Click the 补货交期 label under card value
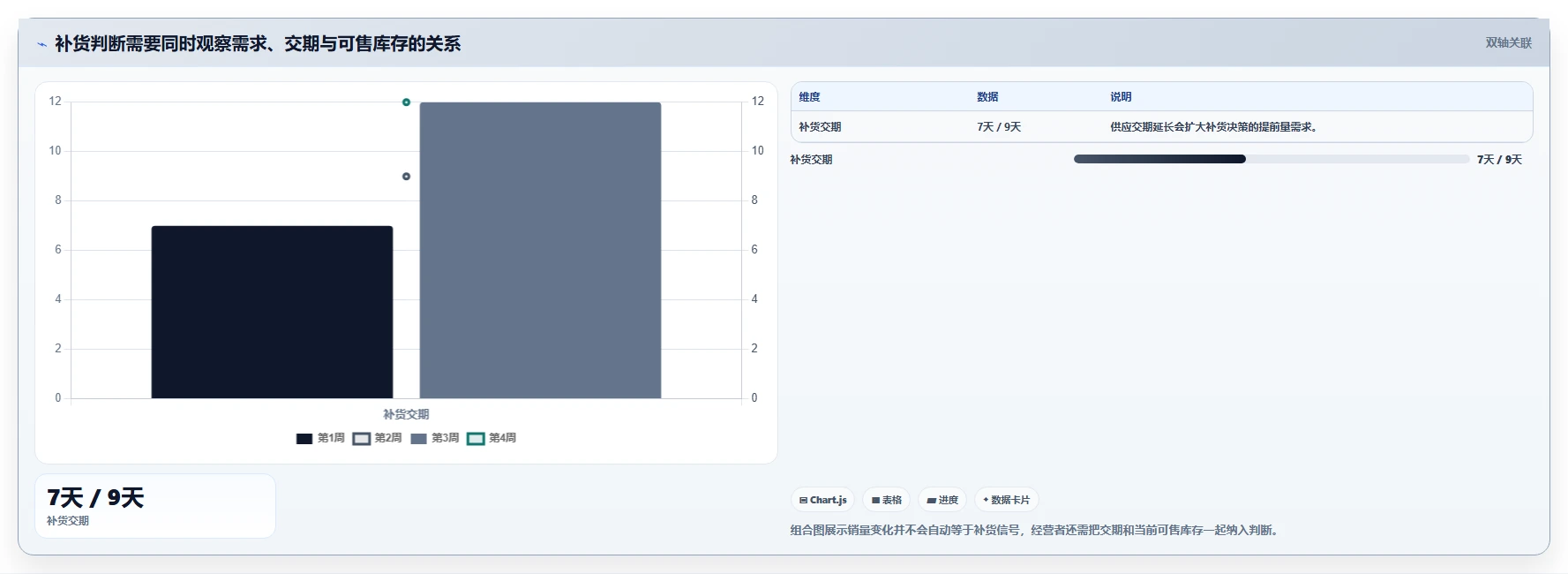Viewport: 1568px width, 574px height. click(68, 521)
